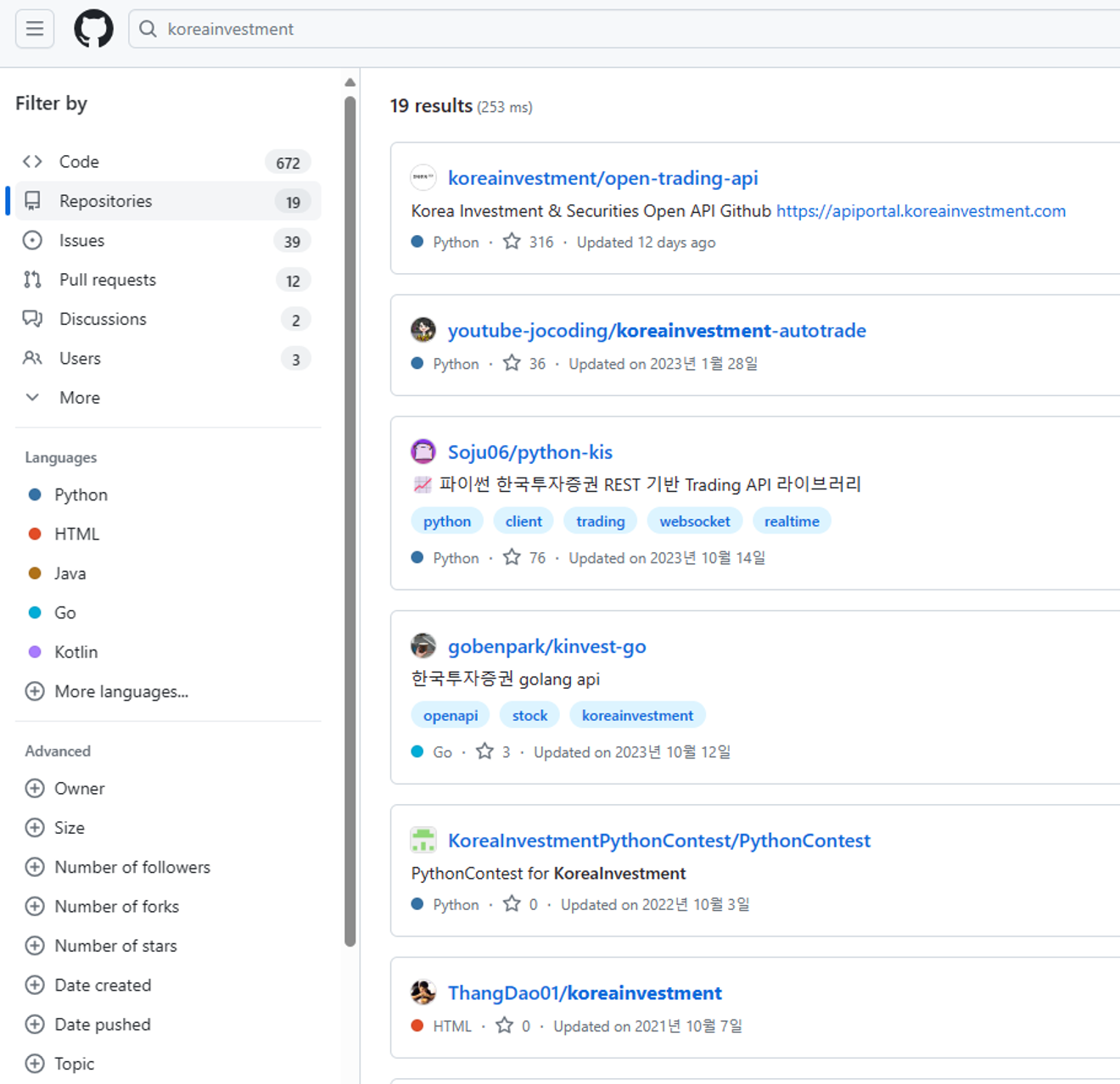The image size is (1120, 1084).
Task: Open the apiportal.koreainvestment.com link
Action: coord(921,211)
